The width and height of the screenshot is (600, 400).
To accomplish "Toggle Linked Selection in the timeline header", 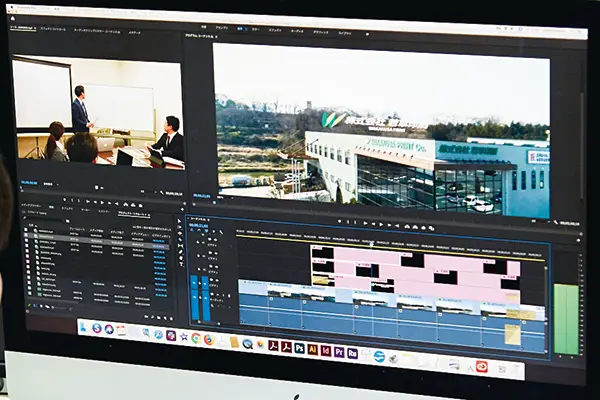I will 206,231.
